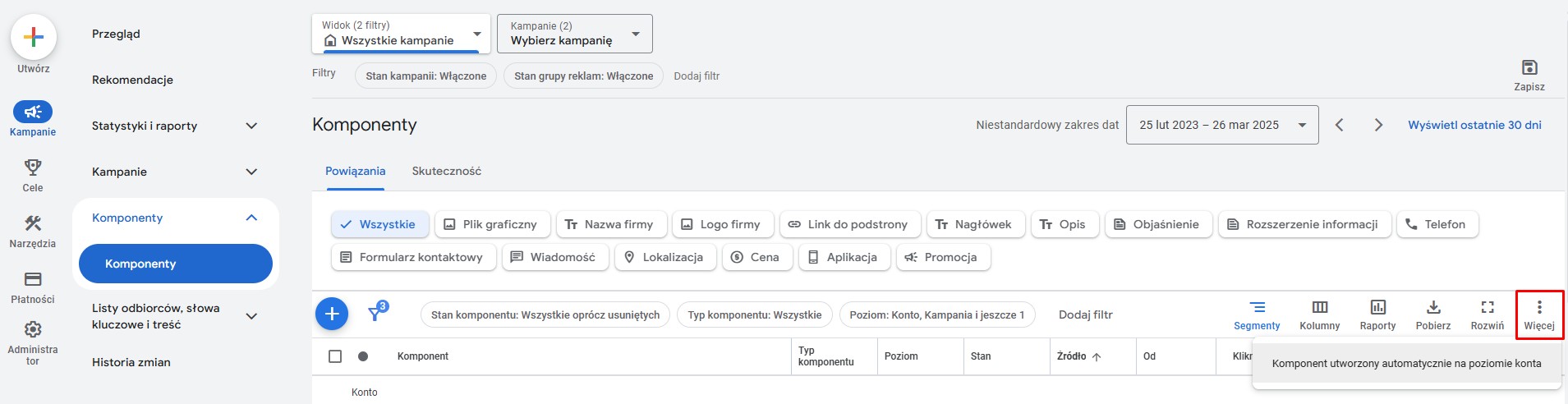The height and width of the screenshot is (404, 1568).
Task: Open Więcej three-dot menu
Action: coord(1539,314)
